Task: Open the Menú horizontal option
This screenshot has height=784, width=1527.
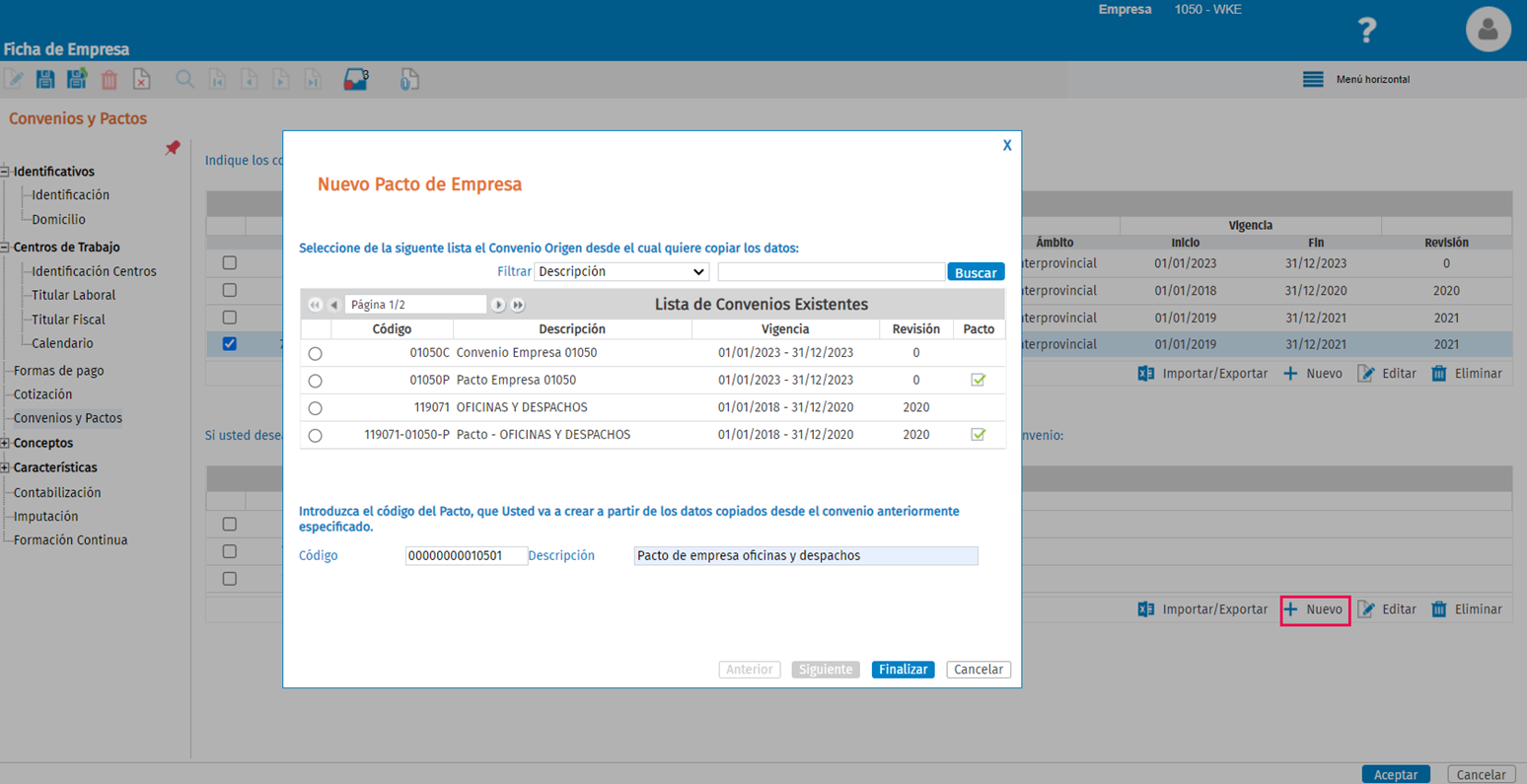Action: pos(1356,79)
